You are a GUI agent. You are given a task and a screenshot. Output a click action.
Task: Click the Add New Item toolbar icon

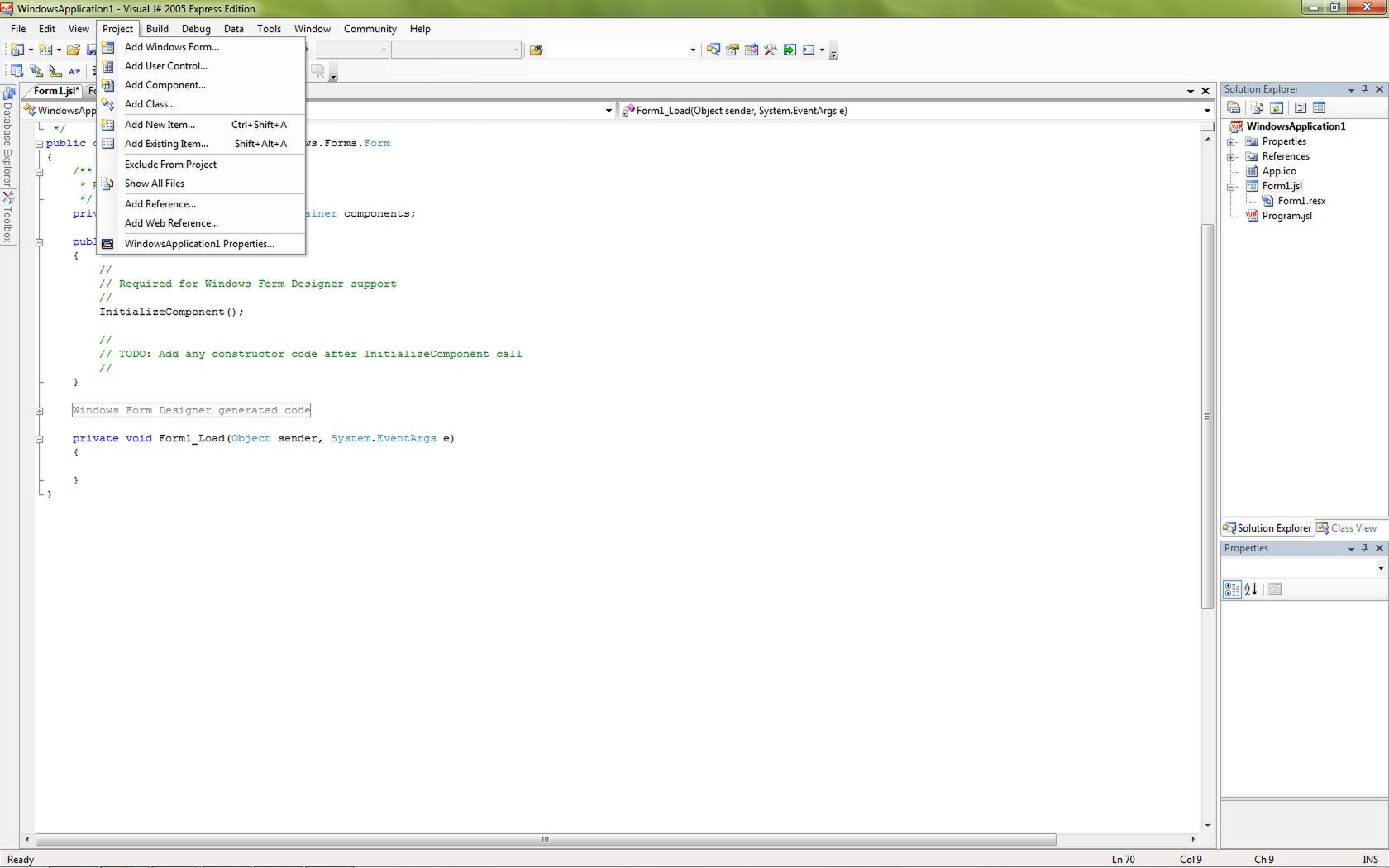point(45,50)
